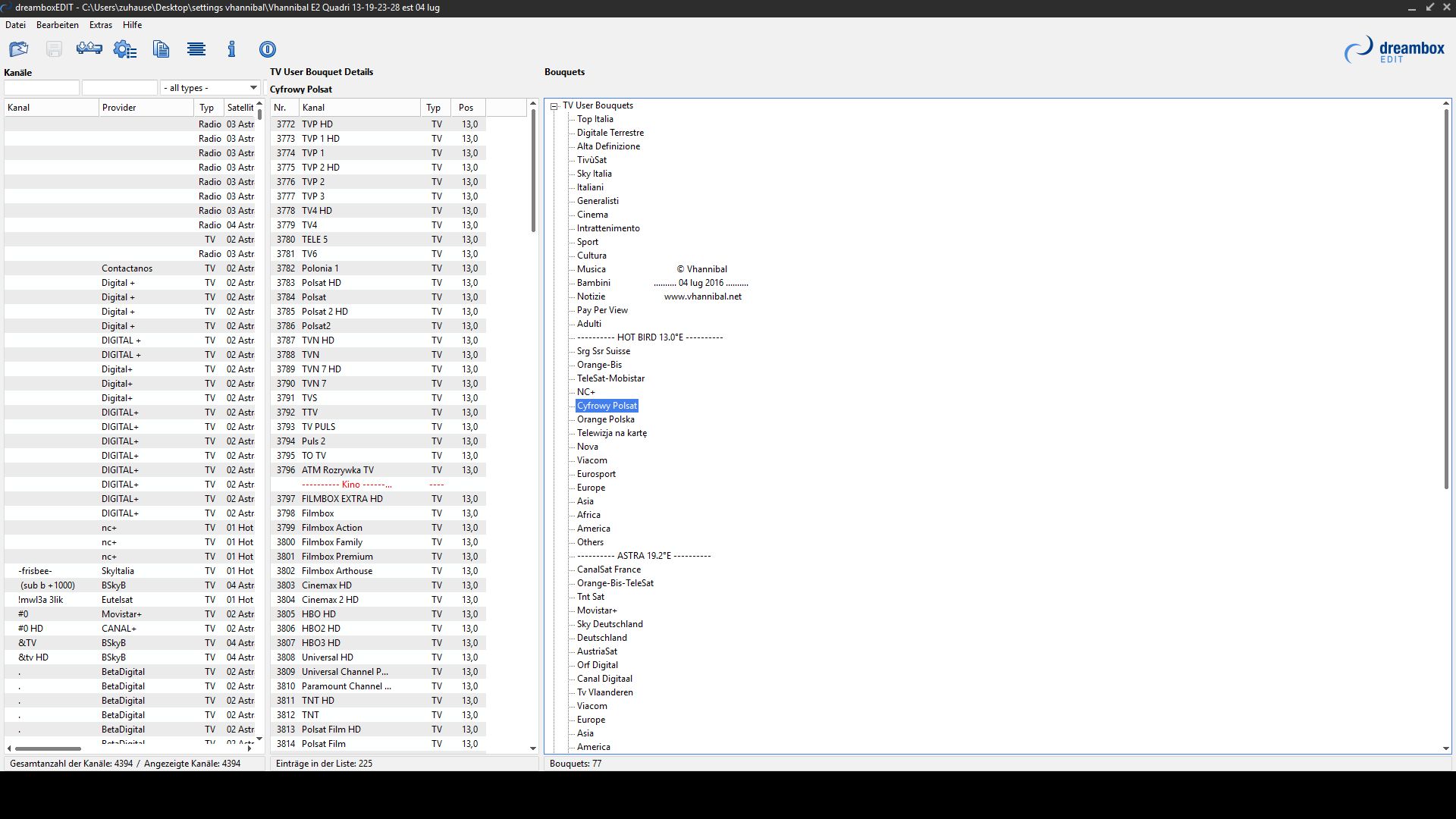This screenshot has height=819, width=1456.
Task: Click the bouquet details vertical scrollbar thumb
Action: tap(533, 171)
